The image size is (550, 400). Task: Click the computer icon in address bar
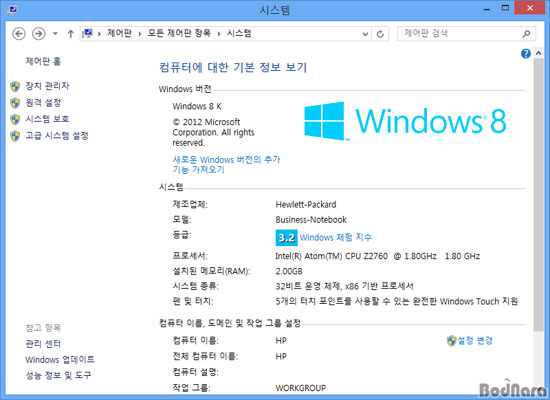click(87, 33)
